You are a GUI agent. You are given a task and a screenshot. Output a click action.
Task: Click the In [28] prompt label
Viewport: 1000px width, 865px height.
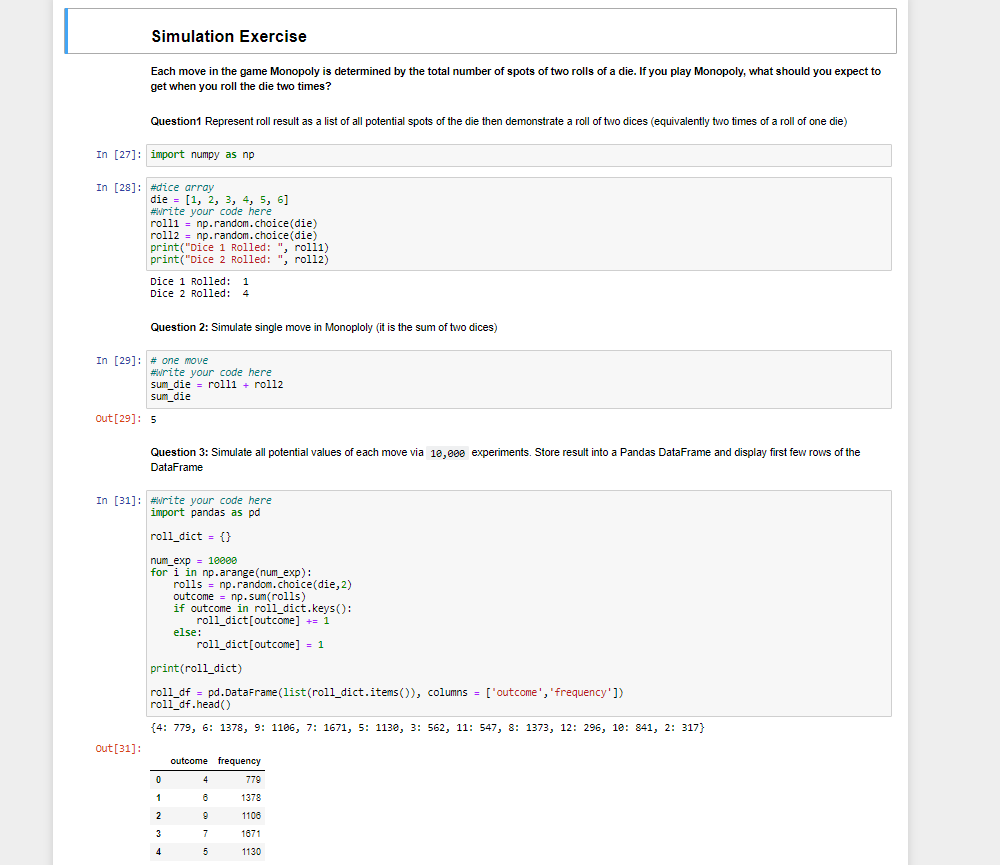[x=119, y=188]
